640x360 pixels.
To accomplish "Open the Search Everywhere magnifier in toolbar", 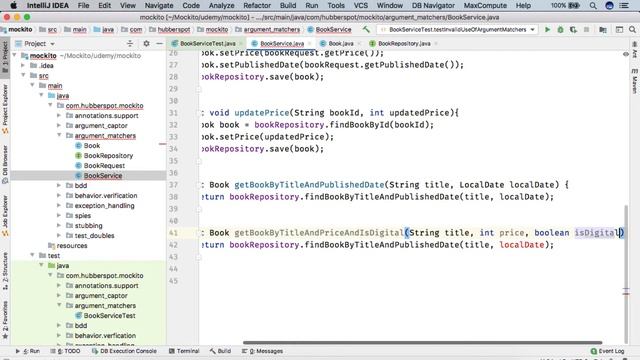I will [632, 29].
